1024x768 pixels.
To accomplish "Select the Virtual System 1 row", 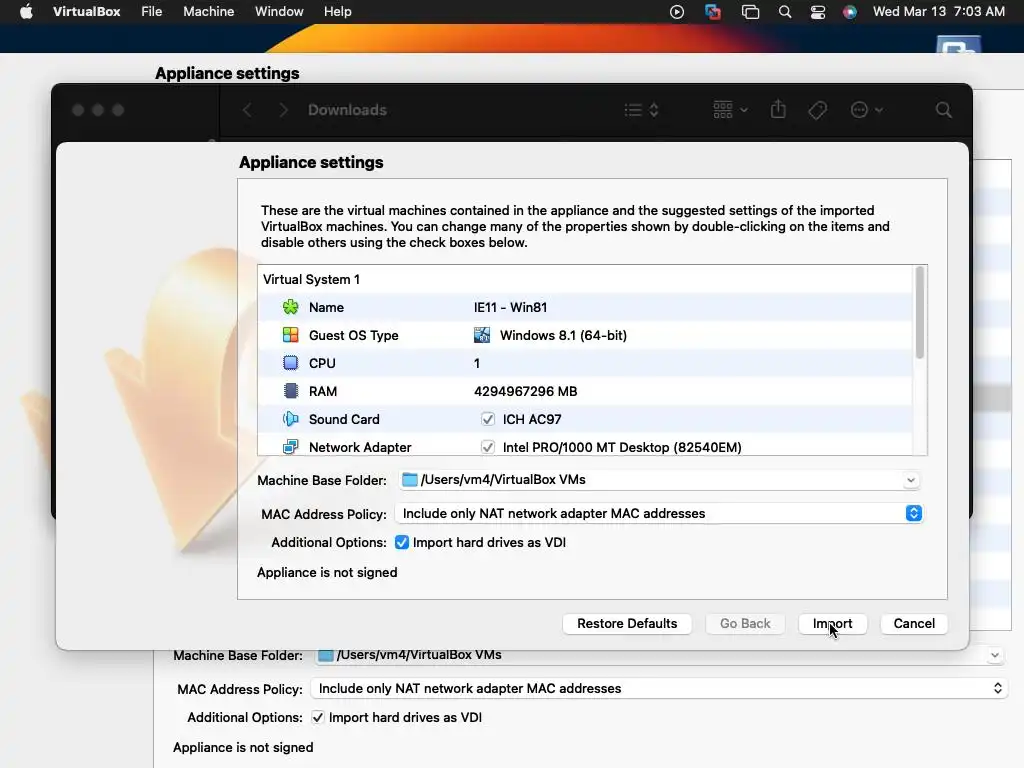I will point(586,280).
